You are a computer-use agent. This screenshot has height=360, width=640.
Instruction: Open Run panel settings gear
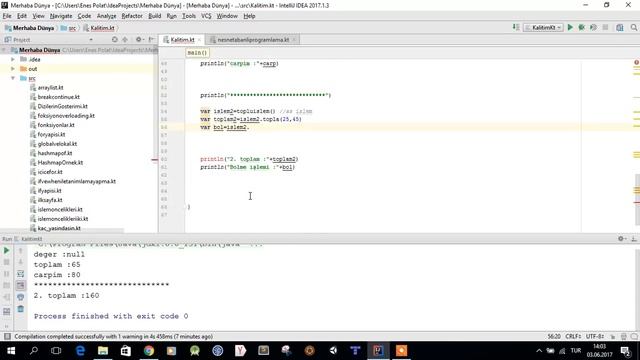(x=622, y=239)
